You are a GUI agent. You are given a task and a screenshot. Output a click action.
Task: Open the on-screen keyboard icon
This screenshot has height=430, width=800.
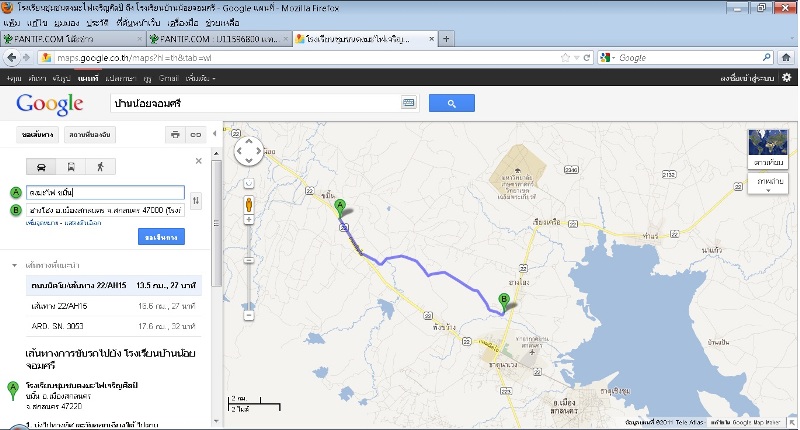409,103
